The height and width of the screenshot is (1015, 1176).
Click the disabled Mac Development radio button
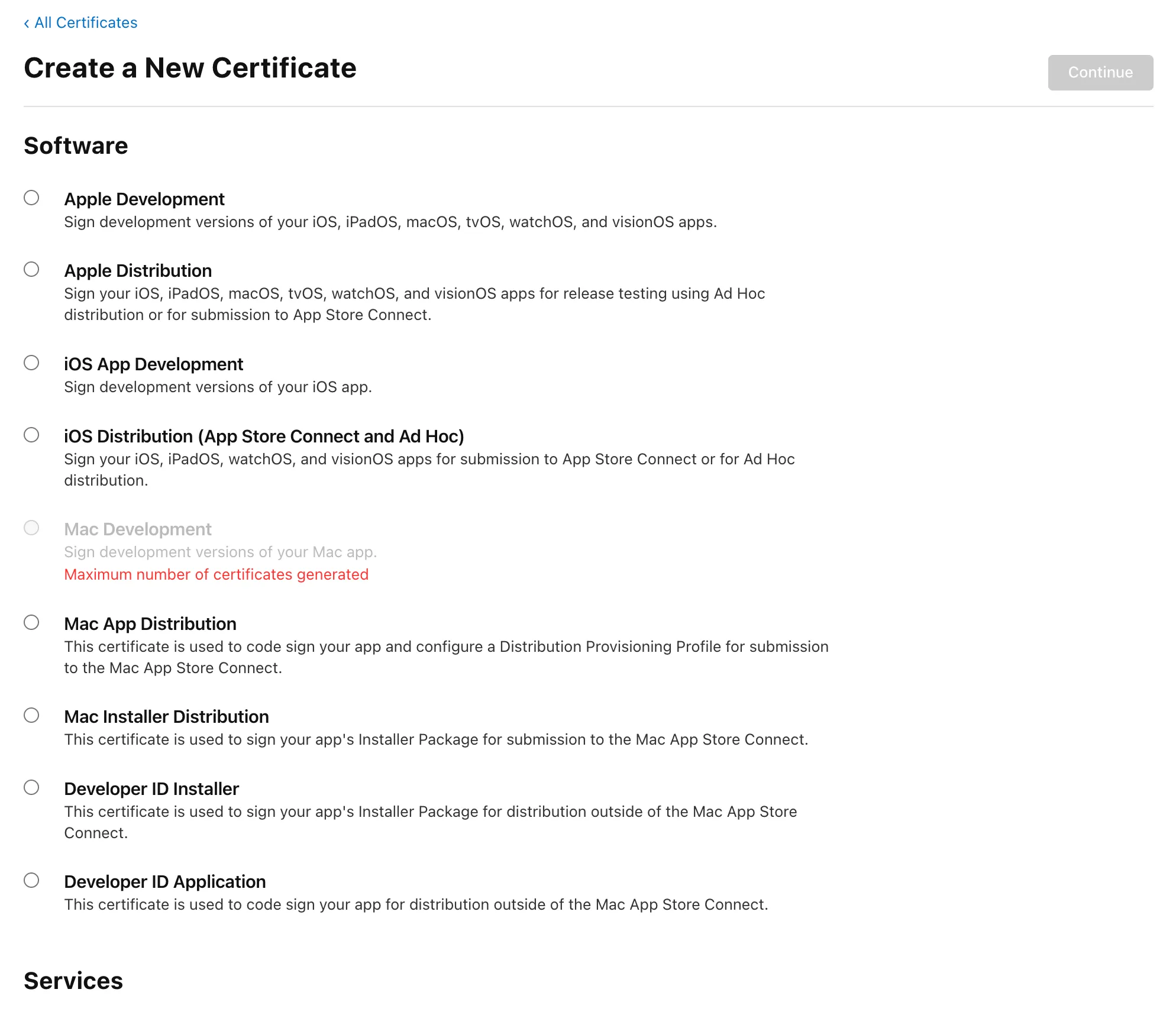pos(31,528)
